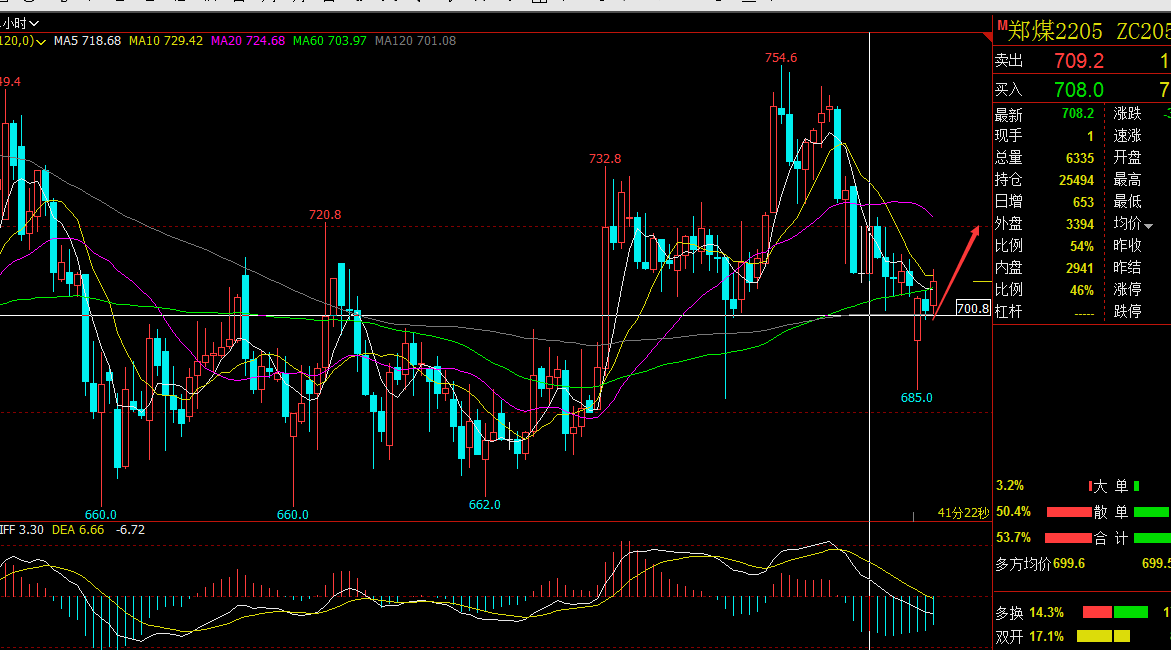1171x650 pixels.
Task: Click the 昨结 field label
Action: click(x=1128, y=267)
